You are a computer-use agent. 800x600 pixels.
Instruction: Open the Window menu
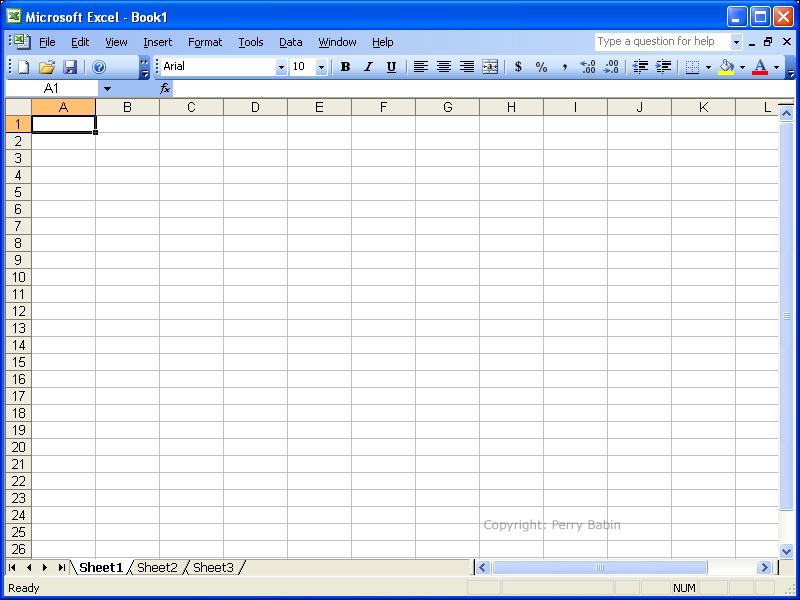(x=337, y=42)
